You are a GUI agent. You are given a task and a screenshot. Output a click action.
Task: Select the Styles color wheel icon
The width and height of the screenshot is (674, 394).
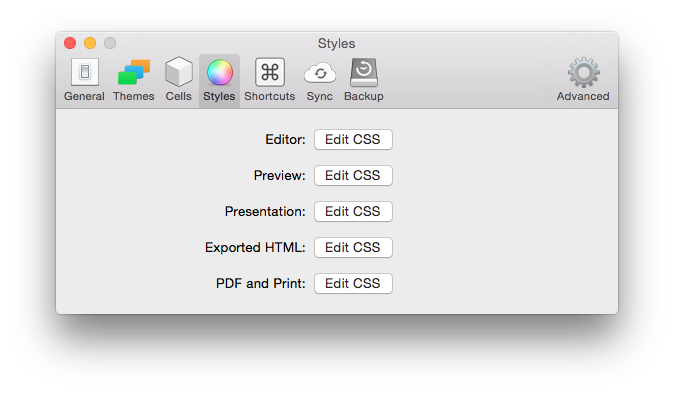pyautogui.click(x=220, y=72)
